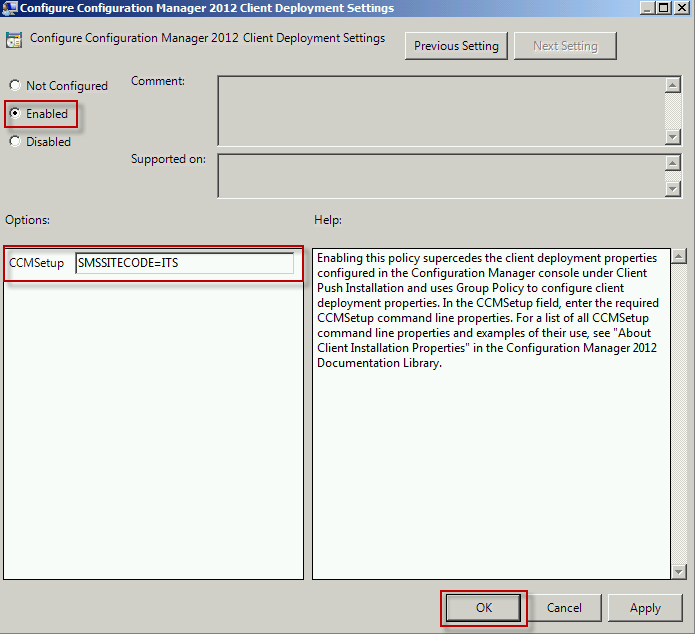Confirm the dialog with OK
The image size is (695, 634).
pyautogui.click(x=484, y=608)
